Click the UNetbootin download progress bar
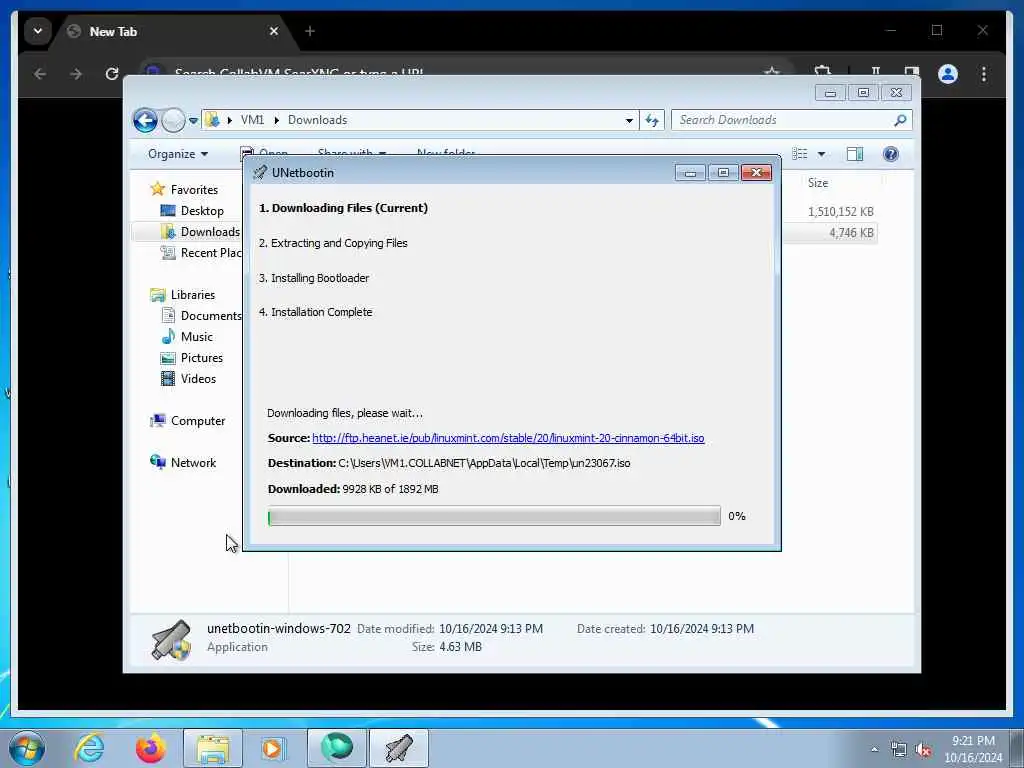 click(494, 517)
